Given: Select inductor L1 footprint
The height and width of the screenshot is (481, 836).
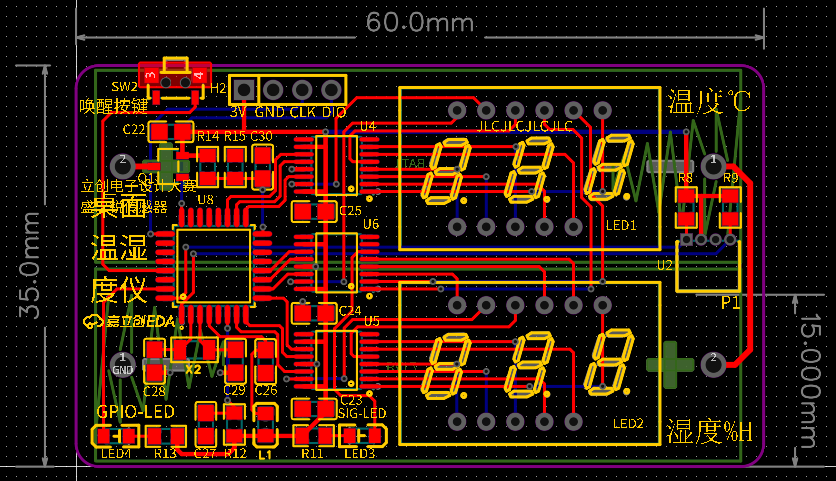Looking at the screenshot, I should point(265,425).
